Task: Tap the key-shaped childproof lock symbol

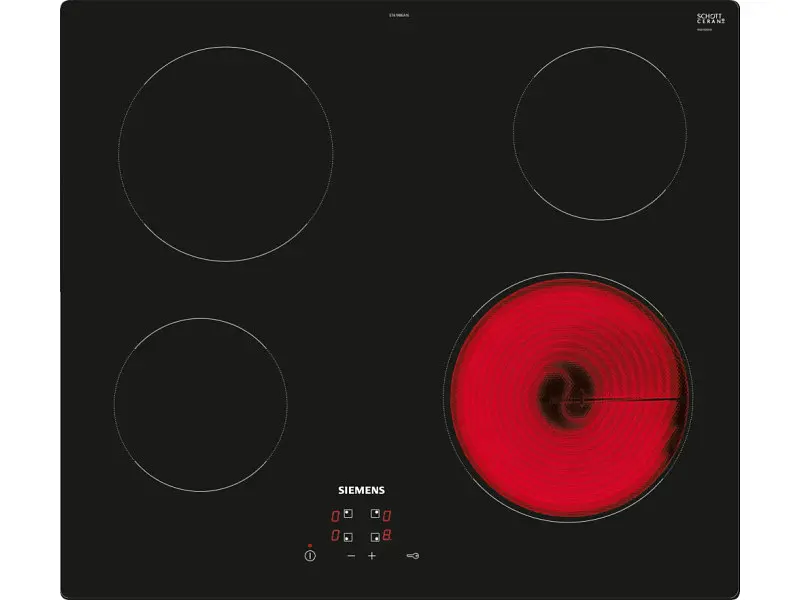Action: coord(413,556)
